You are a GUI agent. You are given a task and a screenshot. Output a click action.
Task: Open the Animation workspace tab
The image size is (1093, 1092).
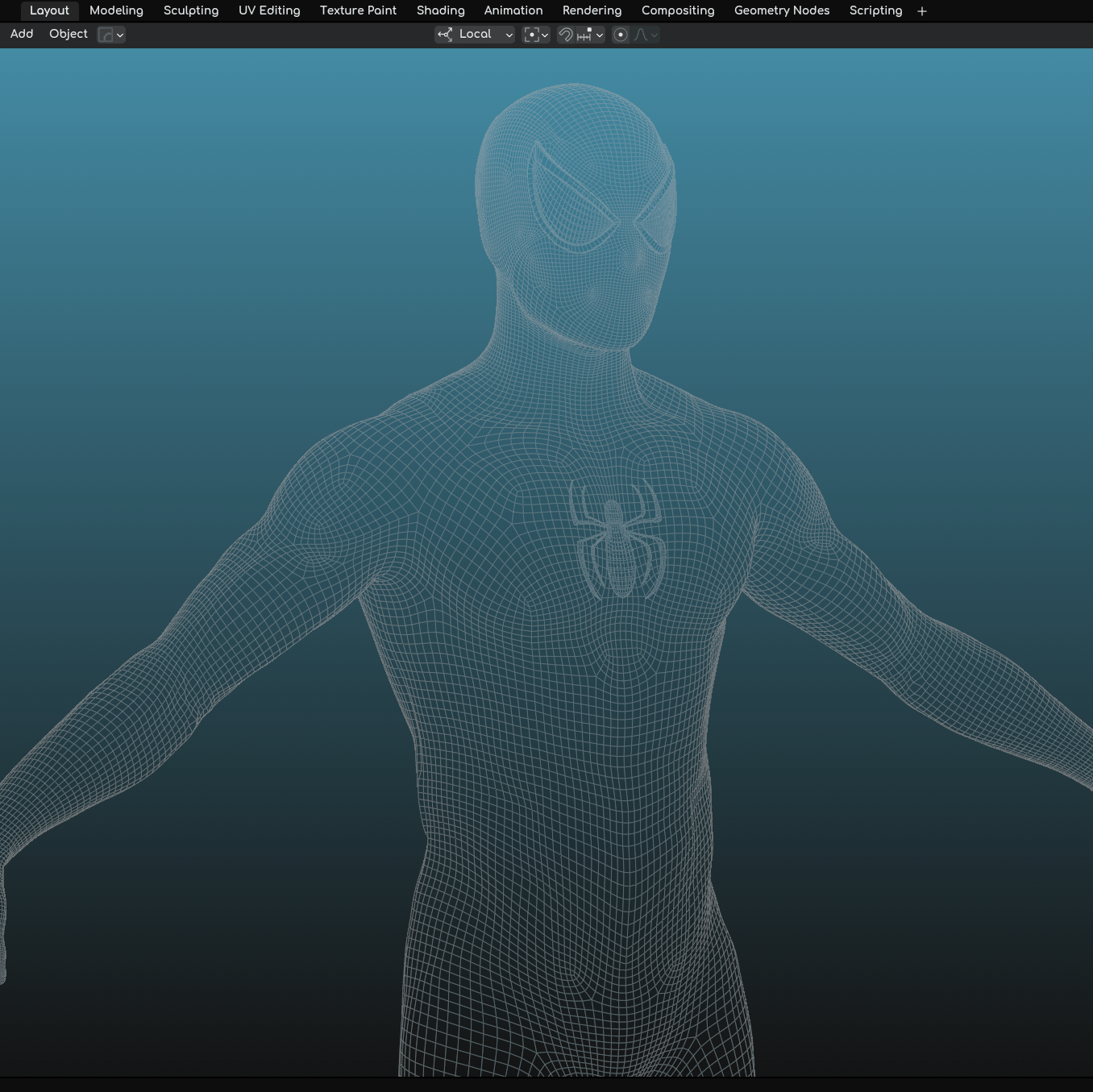[x=513, y=10]
